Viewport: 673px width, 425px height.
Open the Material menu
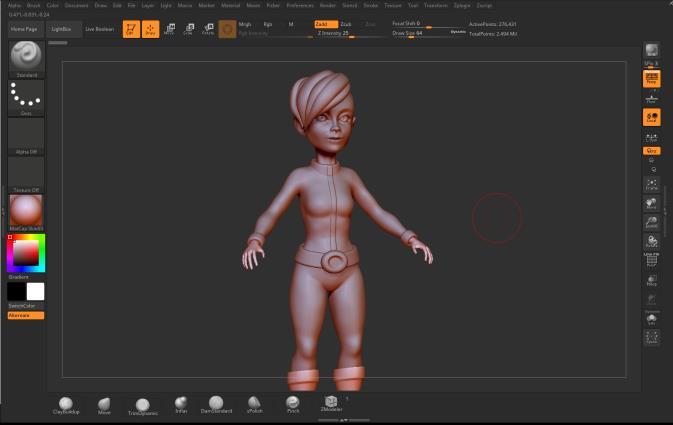pyautogui.click(x=230, y=6)
